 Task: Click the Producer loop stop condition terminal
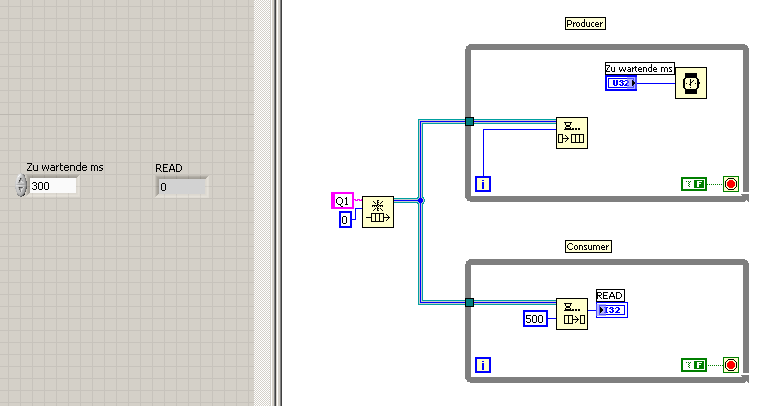731,184
